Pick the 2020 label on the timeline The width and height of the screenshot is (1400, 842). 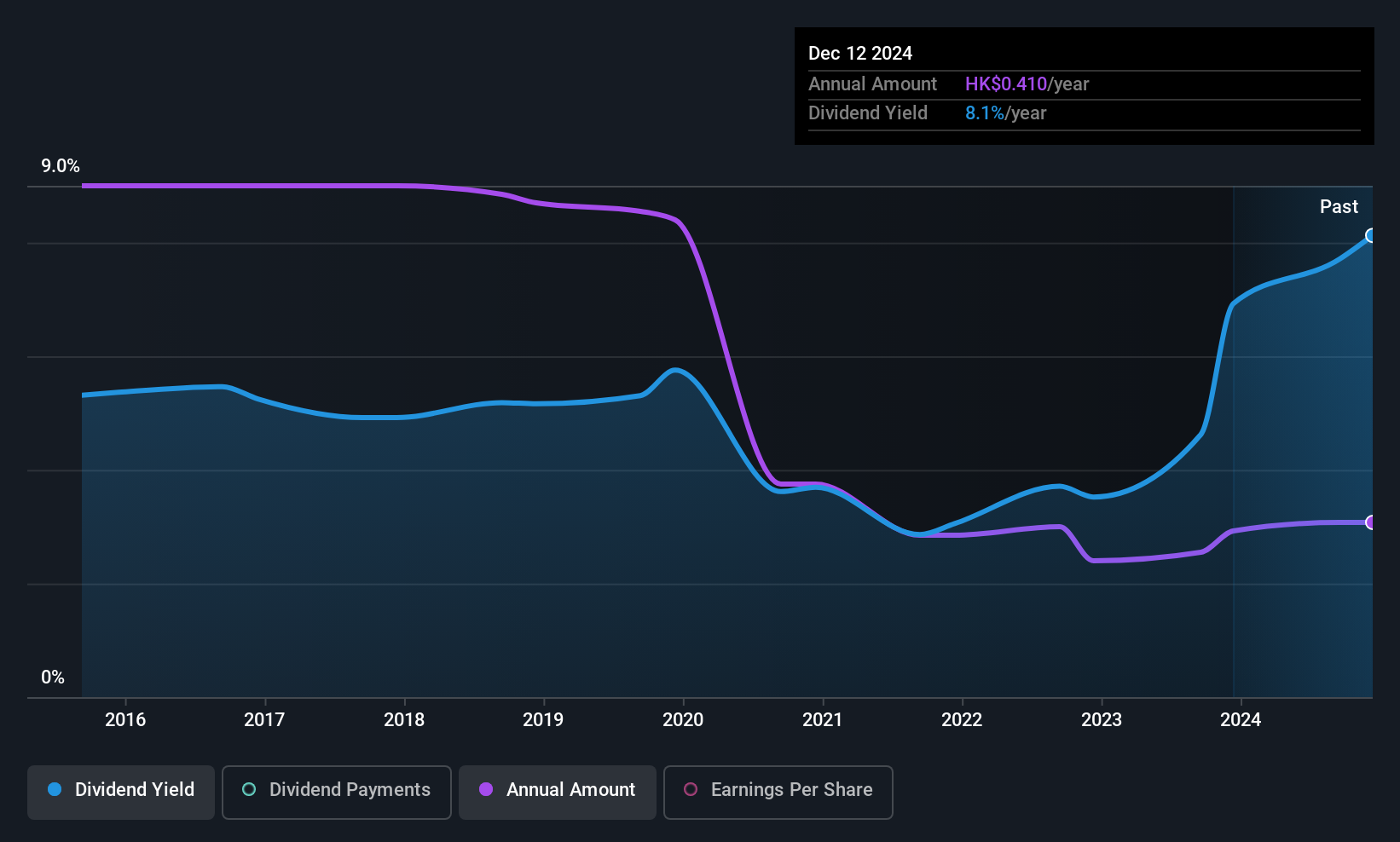click(x=683, y=720)
